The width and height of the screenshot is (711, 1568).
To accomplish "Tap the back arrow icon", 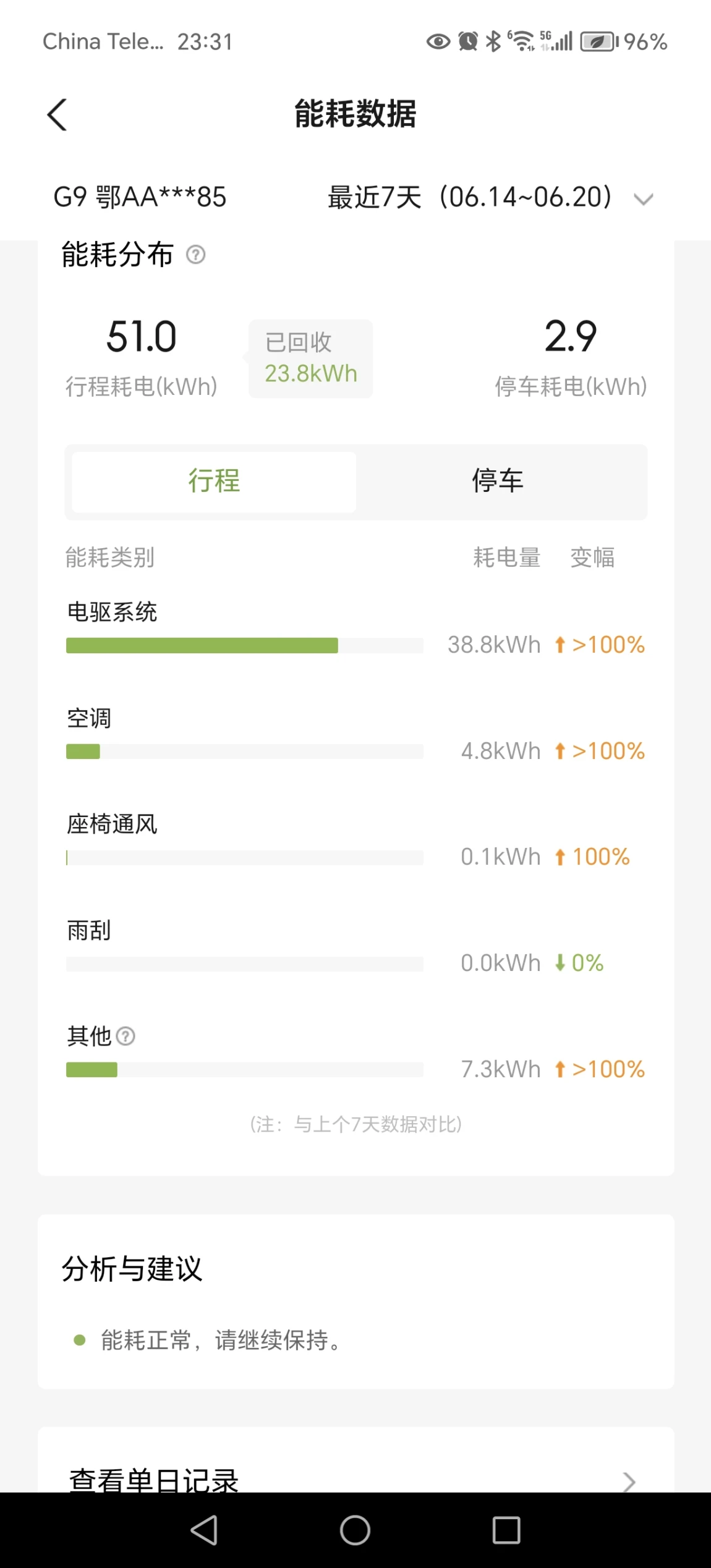I will point(57,115).
